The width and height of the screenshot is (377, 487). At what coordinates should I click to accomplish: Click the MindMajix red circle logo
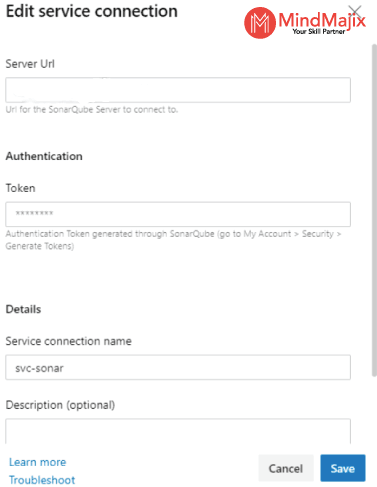pyautogui.click(x=260, y=23)
